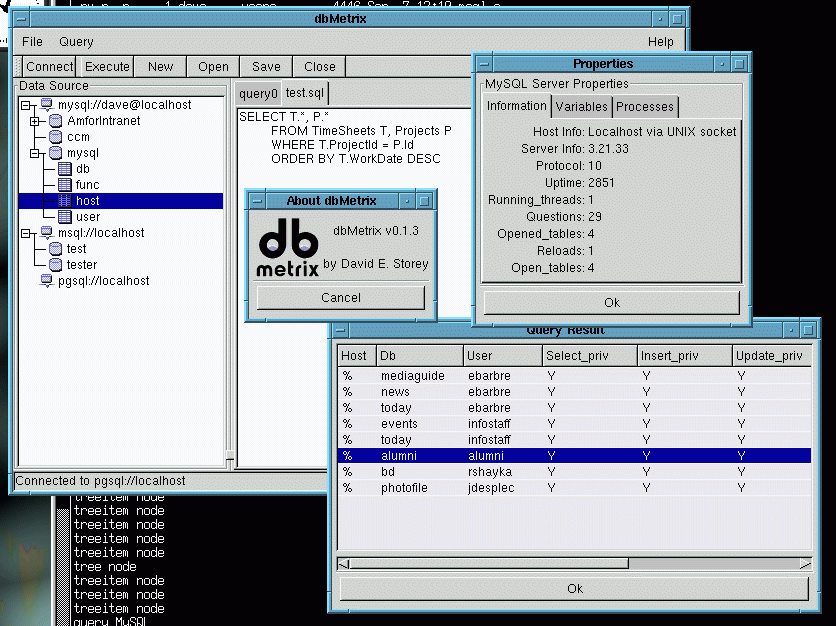Screen dimensions: 836x626
Task: Click the Insert_priv column header
Action: 685,356
